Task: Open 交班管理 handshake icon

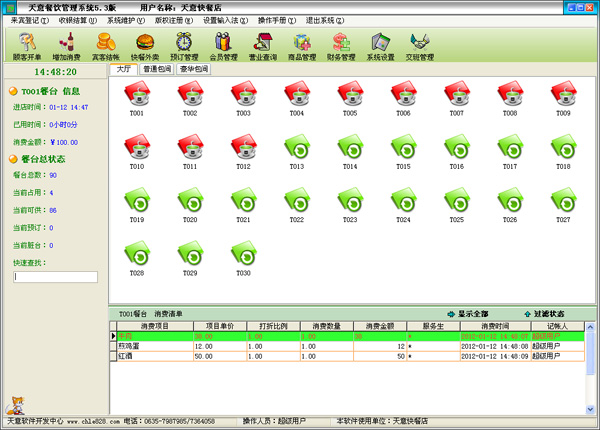Action: click(420, 45)
